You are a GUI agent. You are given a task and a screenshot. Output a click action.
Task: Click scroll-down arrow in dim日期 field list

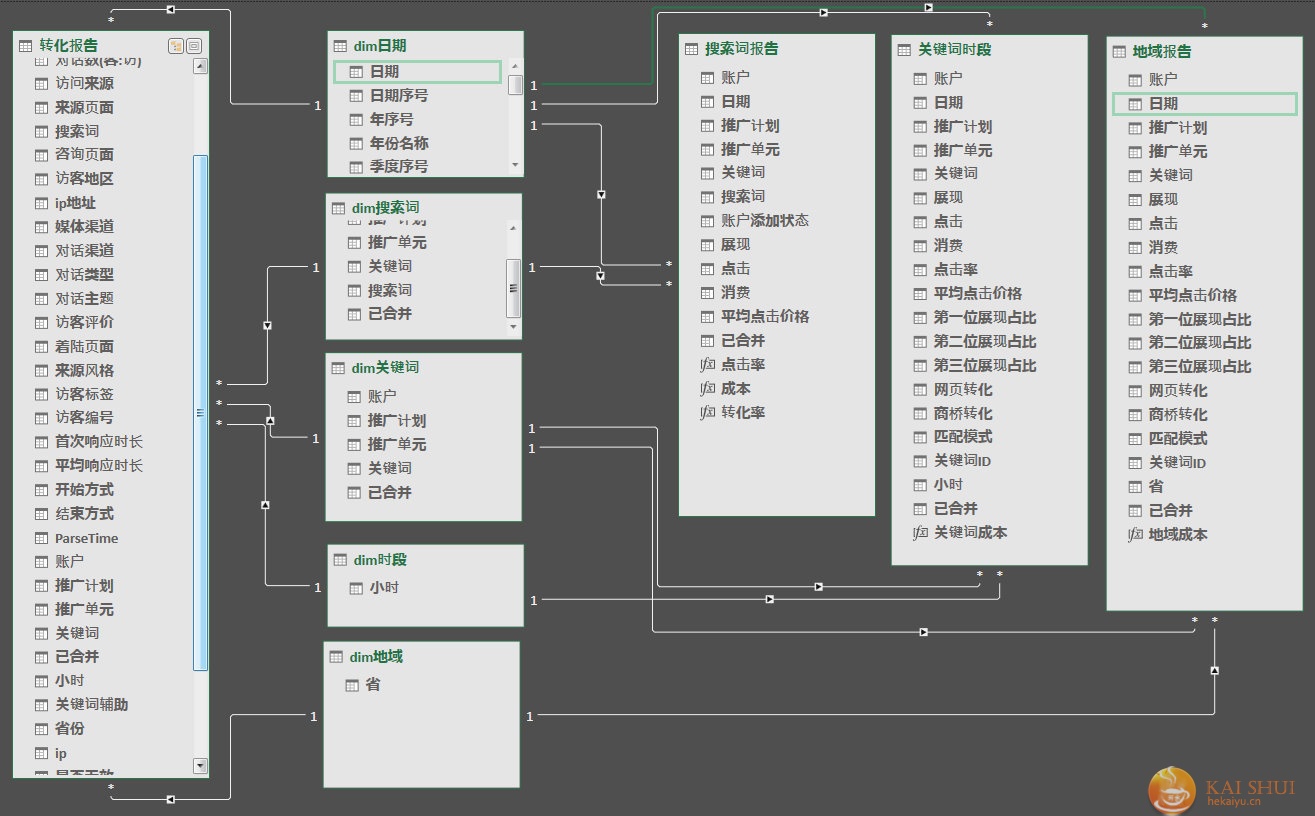point(515,165)
